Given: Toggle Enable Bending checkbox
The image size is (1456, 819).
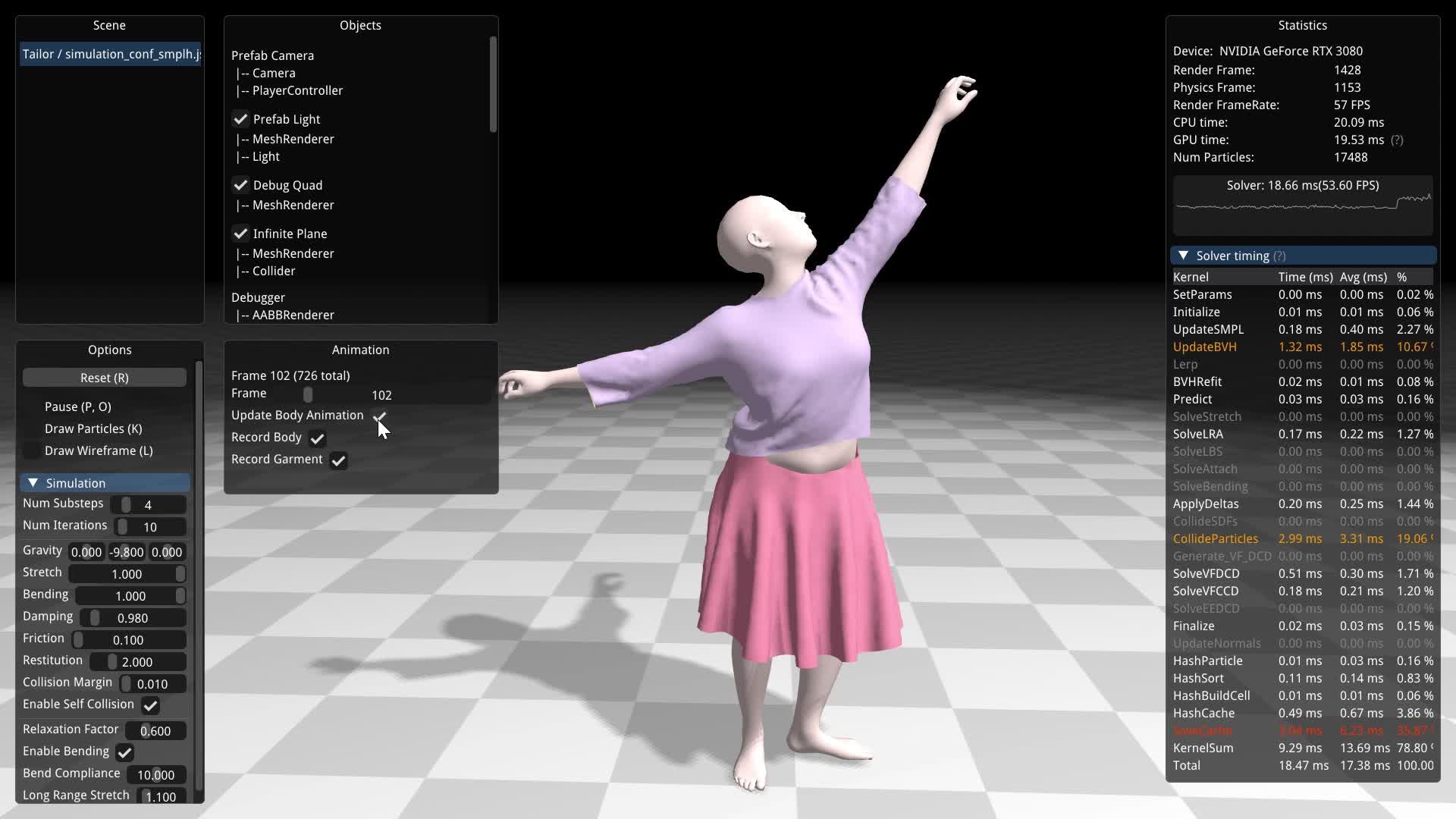Looking at the screenshot, I should [124, 752].
